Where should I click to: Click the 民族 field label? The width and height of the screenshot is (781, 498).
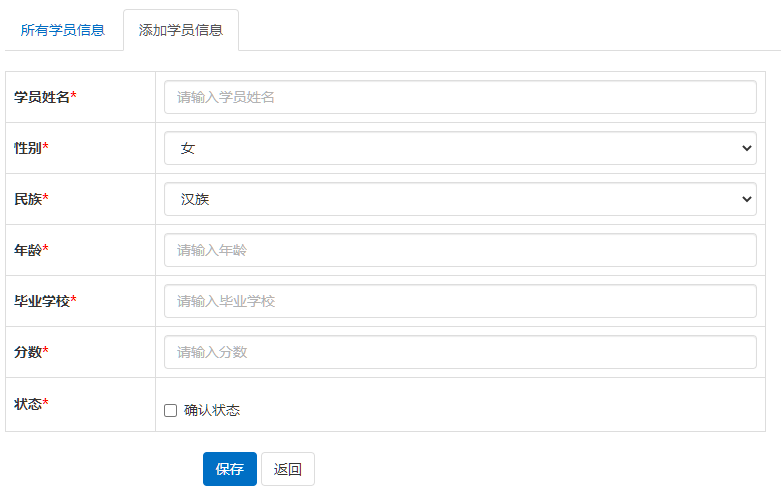(x=31, y=199)
